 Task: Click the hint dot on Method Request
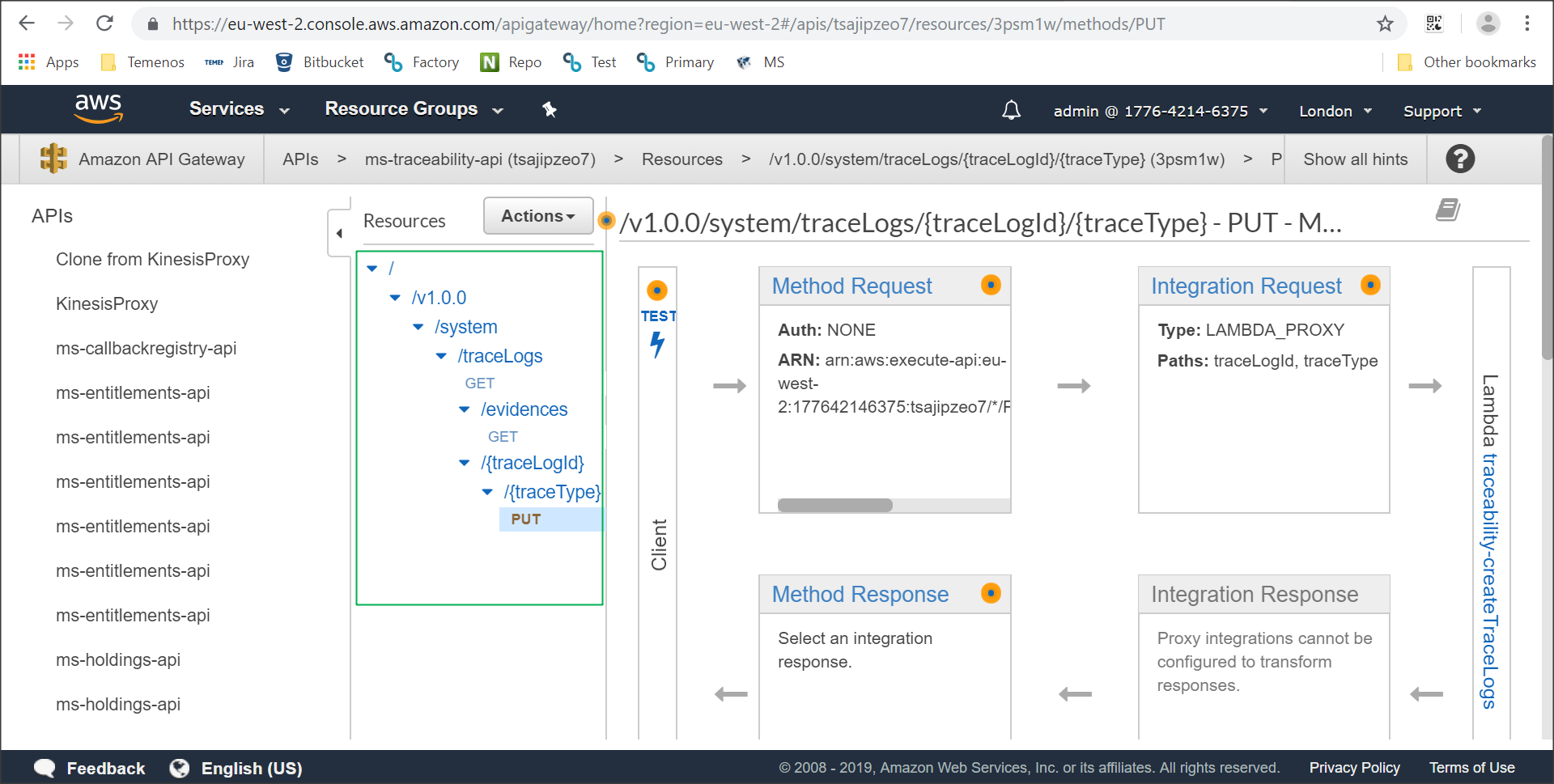991,285
